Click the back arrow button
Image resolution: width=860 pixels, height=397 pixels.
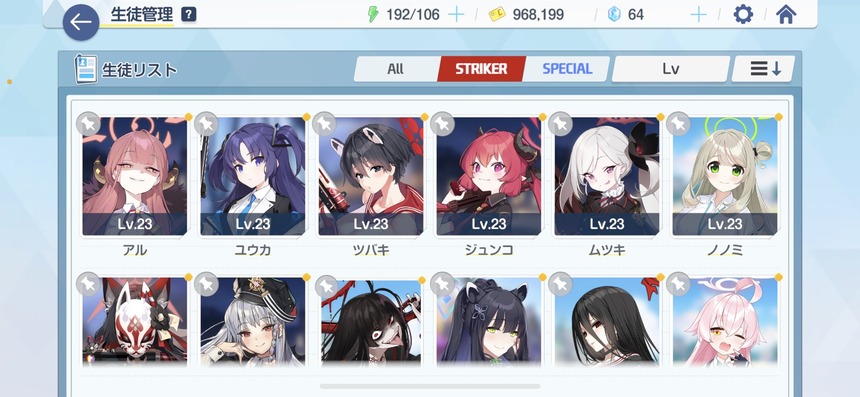81,22
